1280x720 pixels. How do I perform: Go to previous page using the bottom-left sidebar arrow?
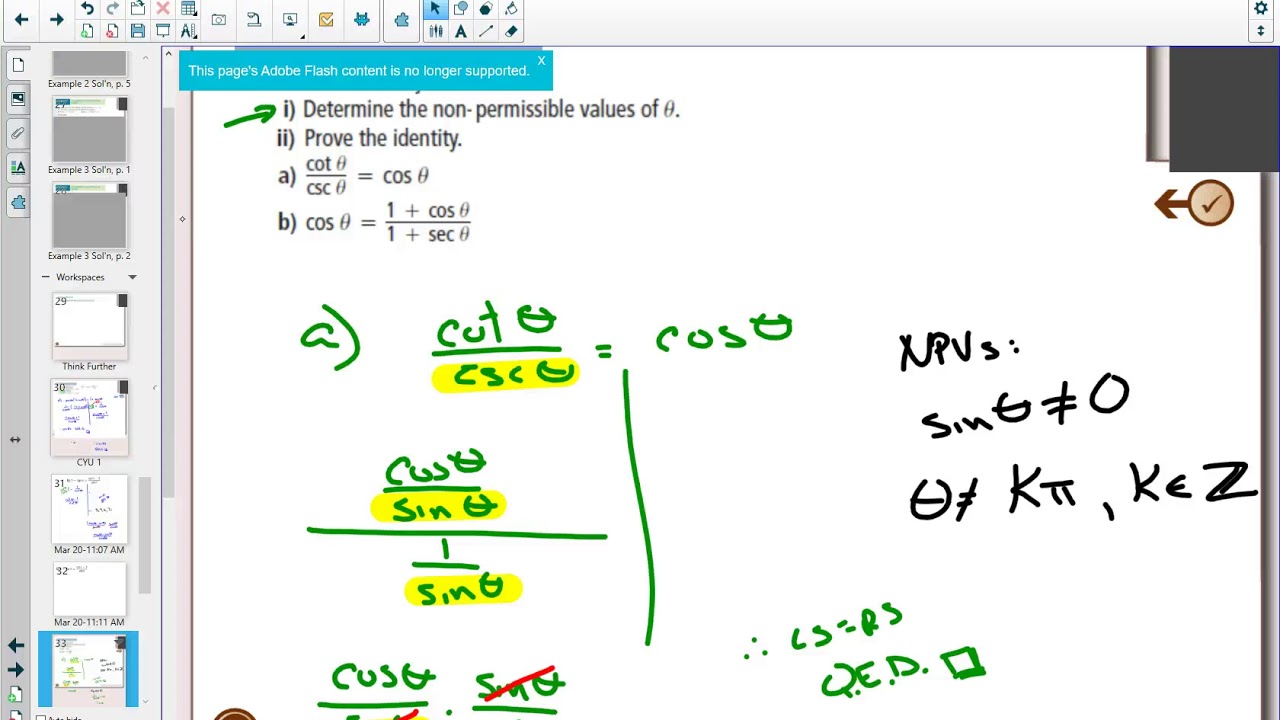click(x=16, y=645)
